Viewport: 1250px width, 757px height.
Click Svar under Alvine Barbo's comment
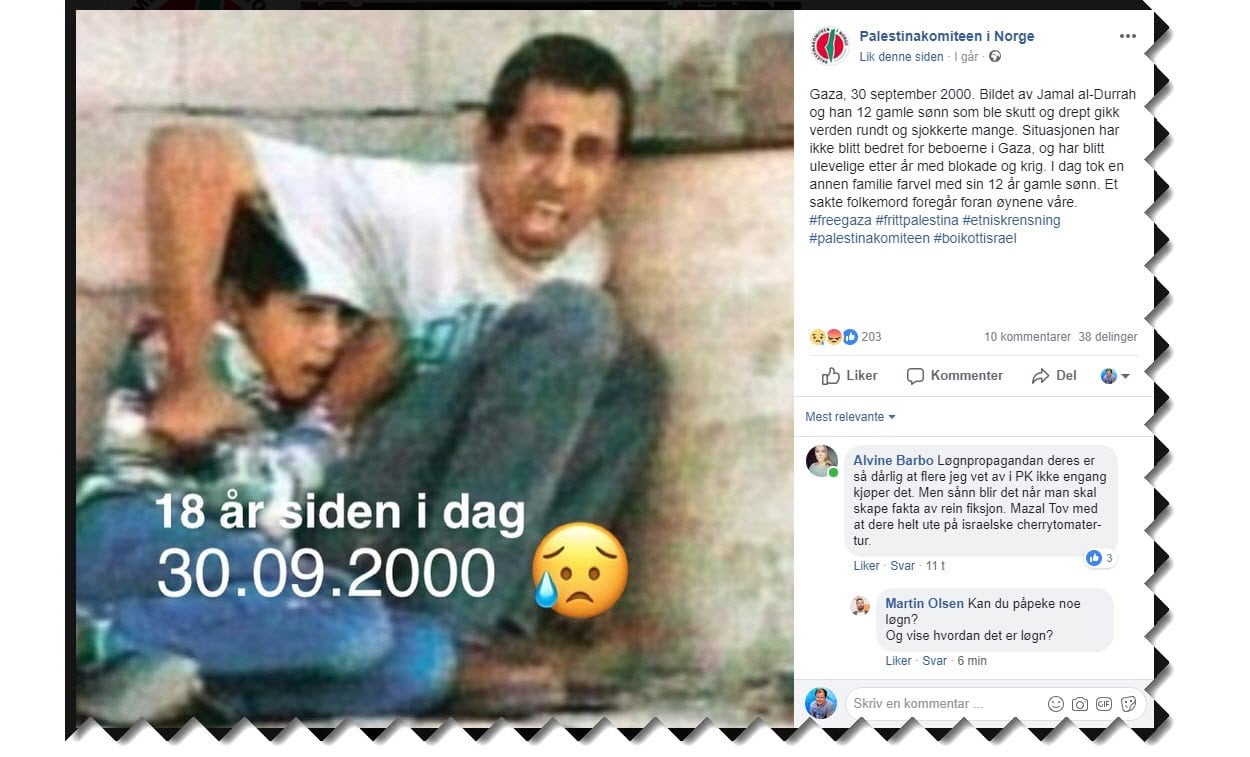pos(903,566)
